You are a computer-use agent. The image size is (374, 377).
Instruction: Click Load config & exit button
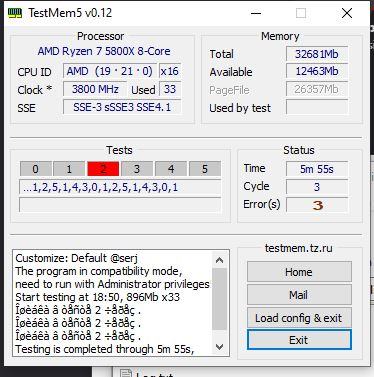[299, 318]
